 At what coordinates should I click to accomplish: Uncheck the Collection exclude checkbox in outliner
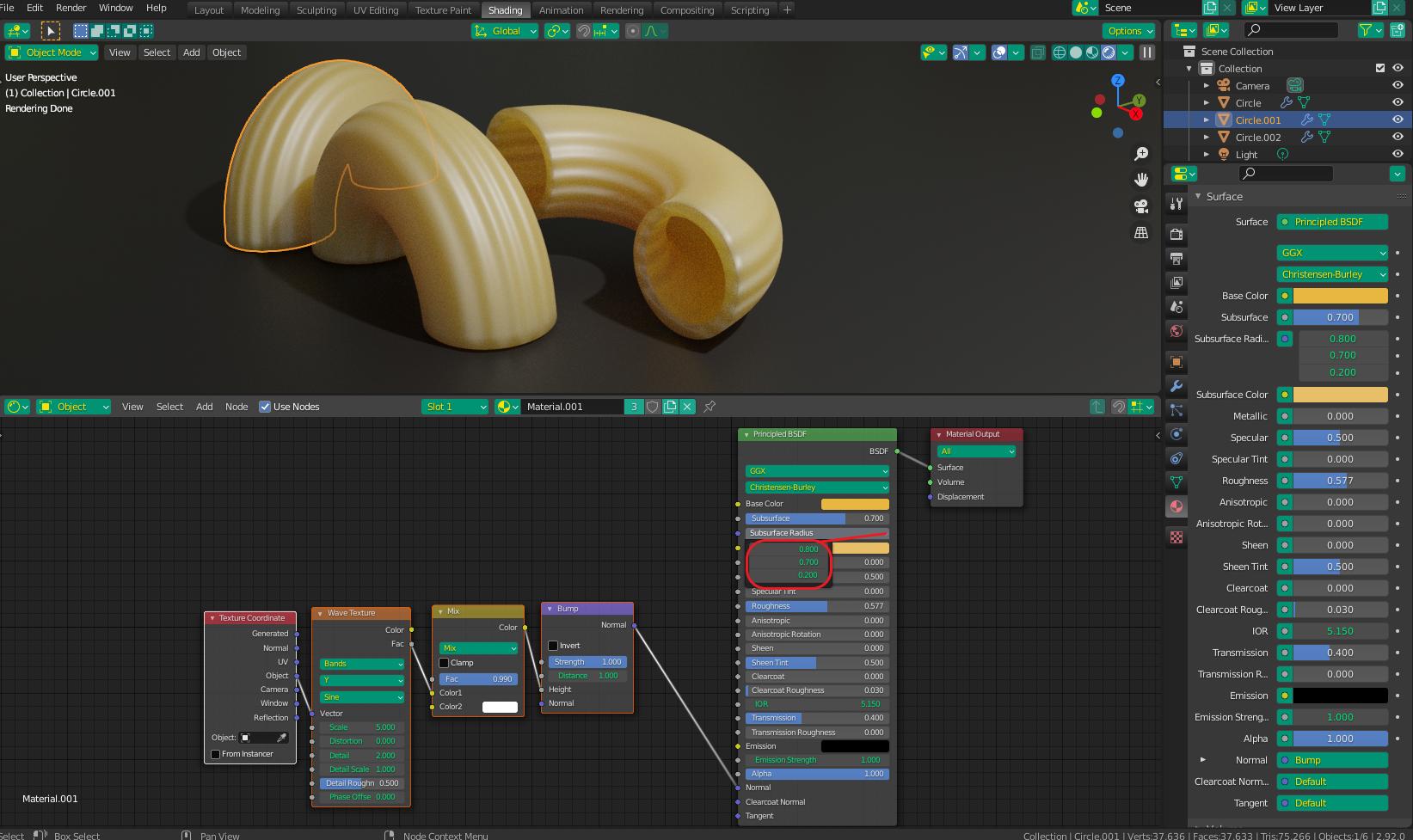[x=1380, y=69]
